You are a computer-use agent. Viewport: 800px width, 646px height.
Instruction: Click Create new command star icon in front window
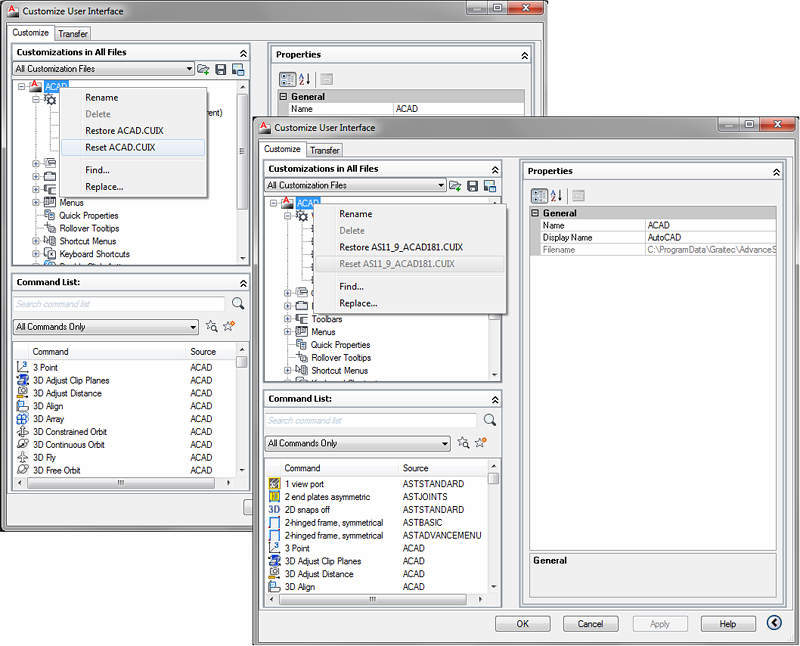coord(481,442)
